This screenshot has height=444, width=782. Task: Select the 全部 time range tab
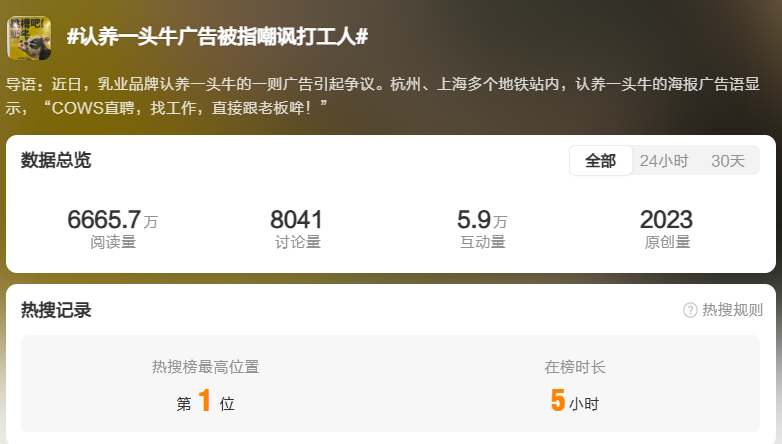600,161
